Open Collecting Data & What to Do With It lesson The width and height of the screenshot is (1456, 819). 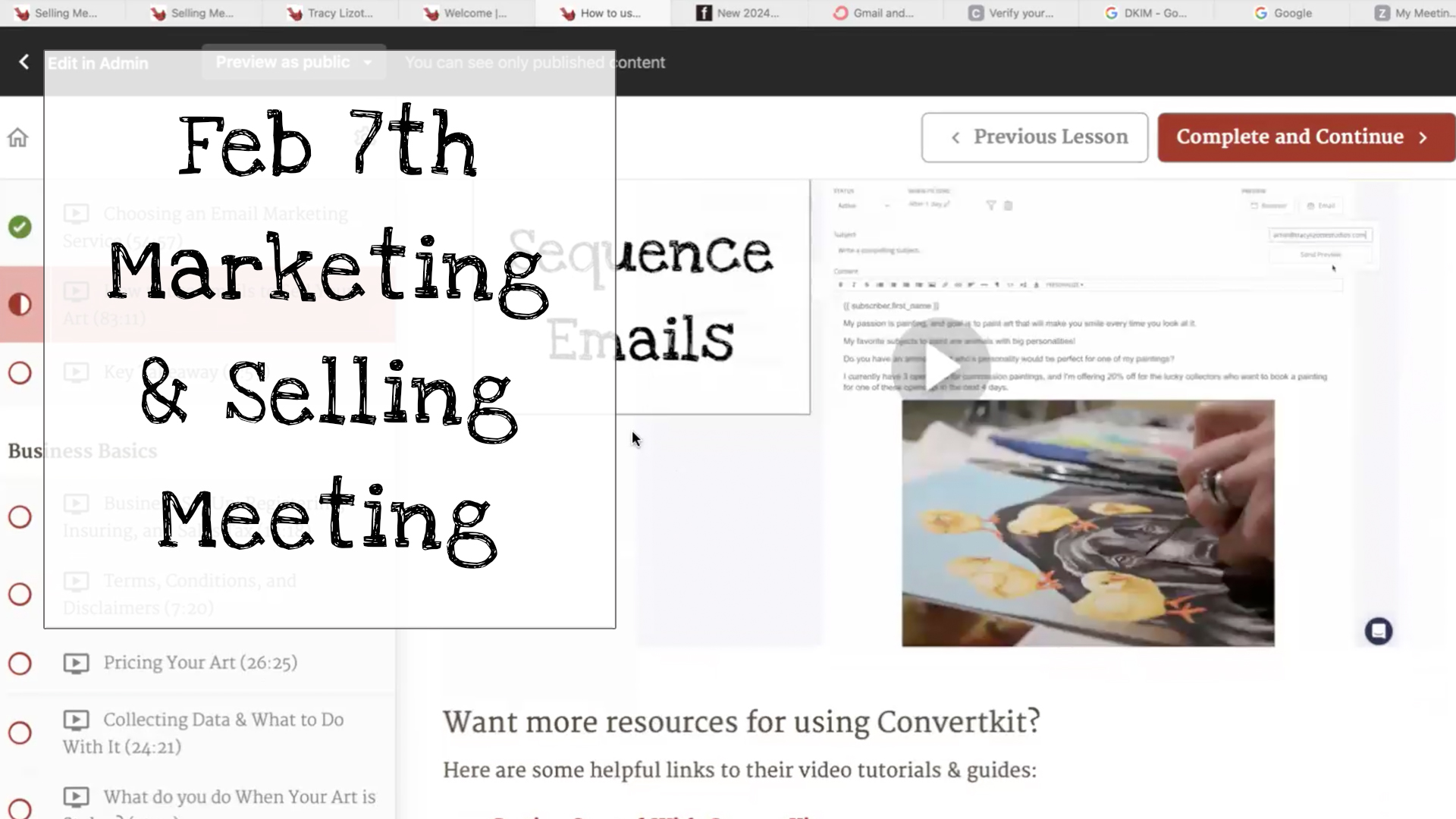(203, 733)
